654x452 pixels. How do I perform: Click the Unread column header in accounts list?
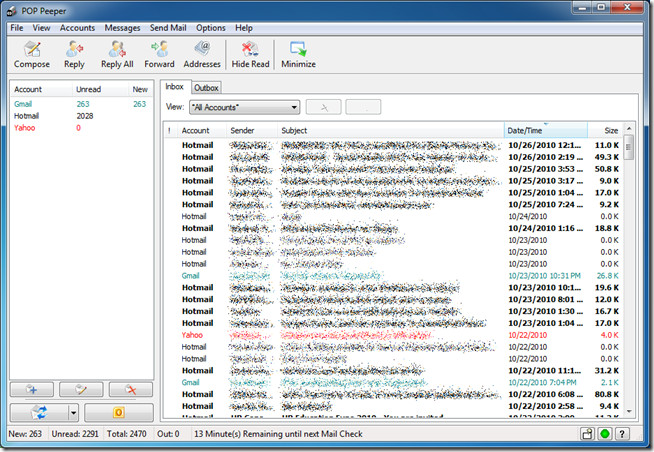(100, 89)
